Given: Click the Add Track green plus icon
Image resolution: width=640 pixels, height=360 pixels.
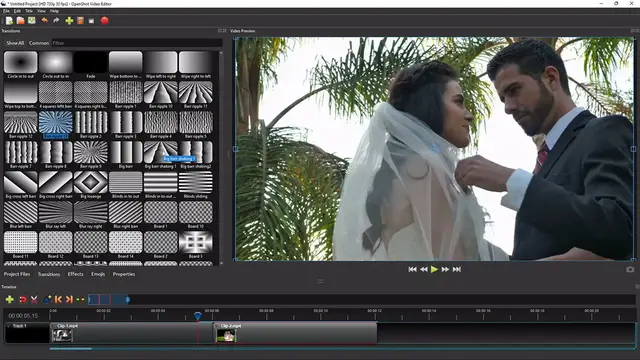Looking at the screenshot, I should click(x=10, y=300).
